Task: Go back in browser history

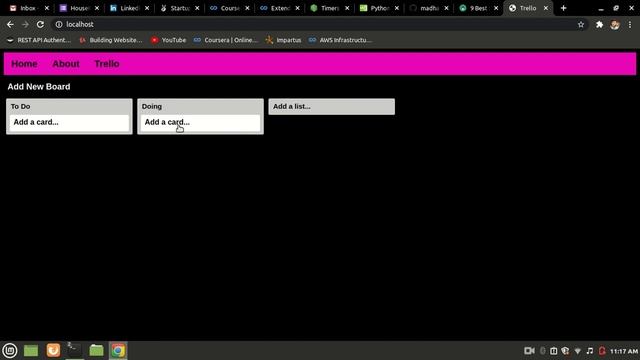Action: click(x=10, y=24)
